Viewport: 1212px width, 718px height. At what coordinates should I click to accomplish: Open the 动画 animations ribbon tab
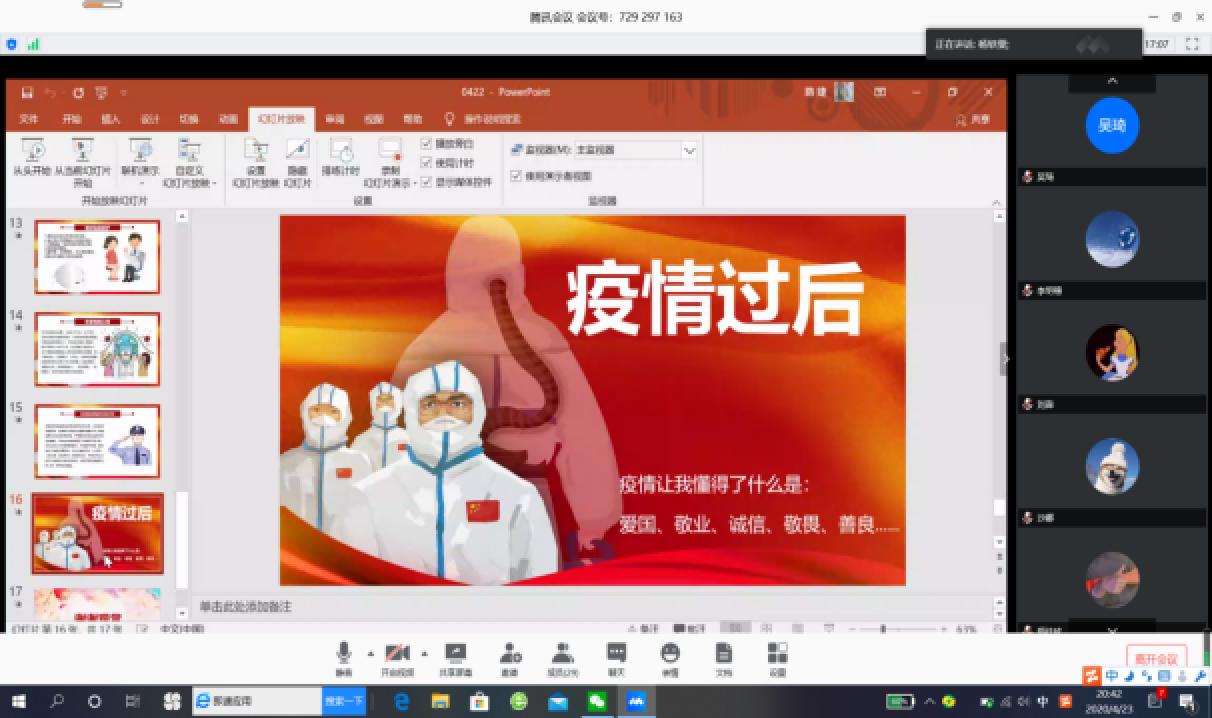[x=228, y=119]
